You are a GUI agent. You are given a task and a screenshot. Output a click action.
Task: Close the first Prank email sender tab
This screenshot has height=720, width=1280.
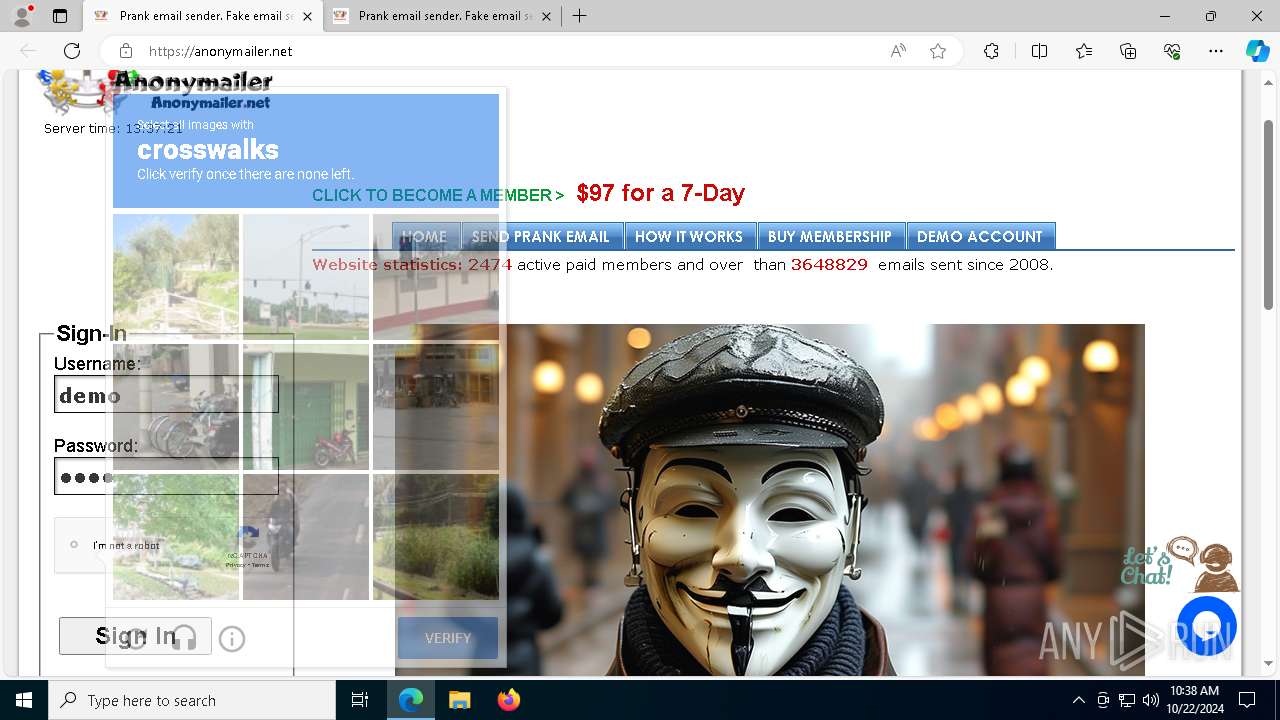pyautogui.click(x=307, y=16)
